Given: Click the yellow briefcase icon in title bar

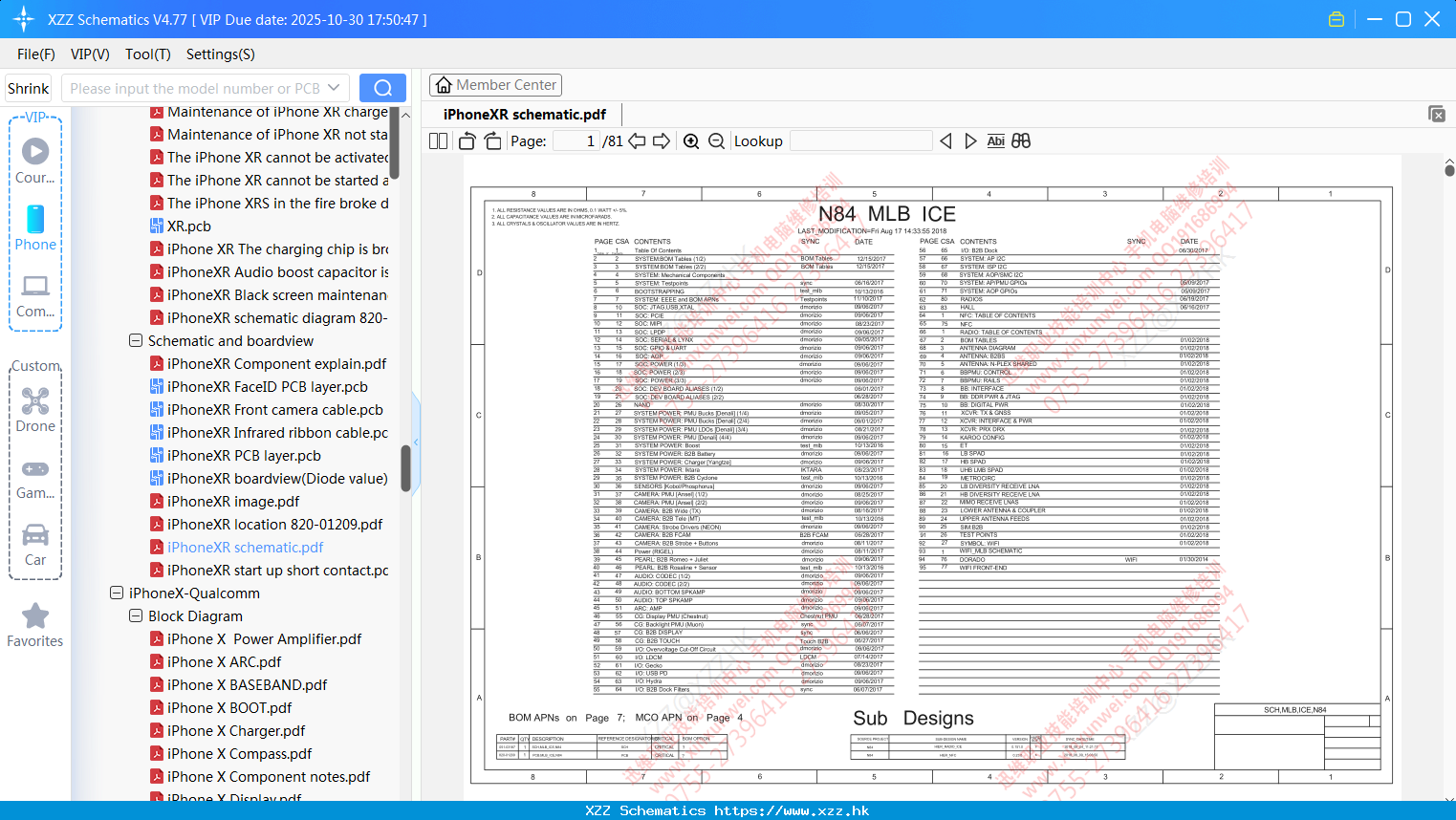Looking at the screenshot, I should click(1336, 19).
